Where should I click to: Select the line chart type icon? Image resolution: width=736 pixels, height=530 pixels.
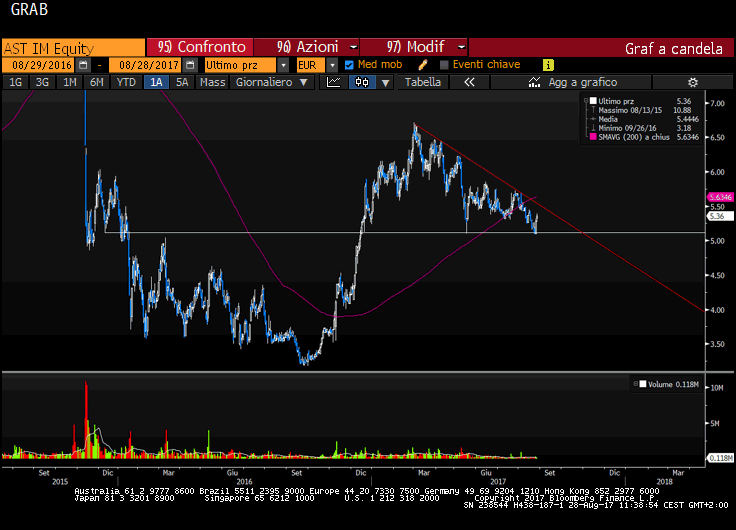point(334,82)
